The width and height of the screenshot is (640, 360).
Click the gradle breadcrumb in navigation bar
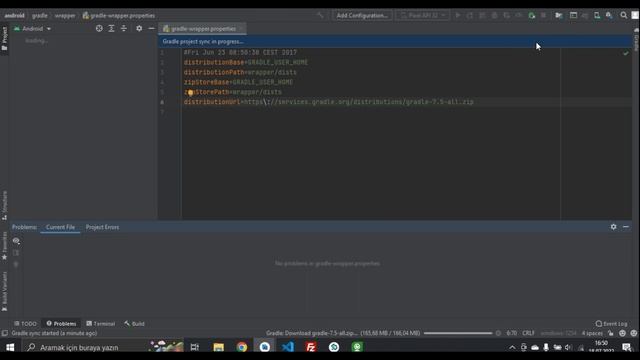[40, 16]
